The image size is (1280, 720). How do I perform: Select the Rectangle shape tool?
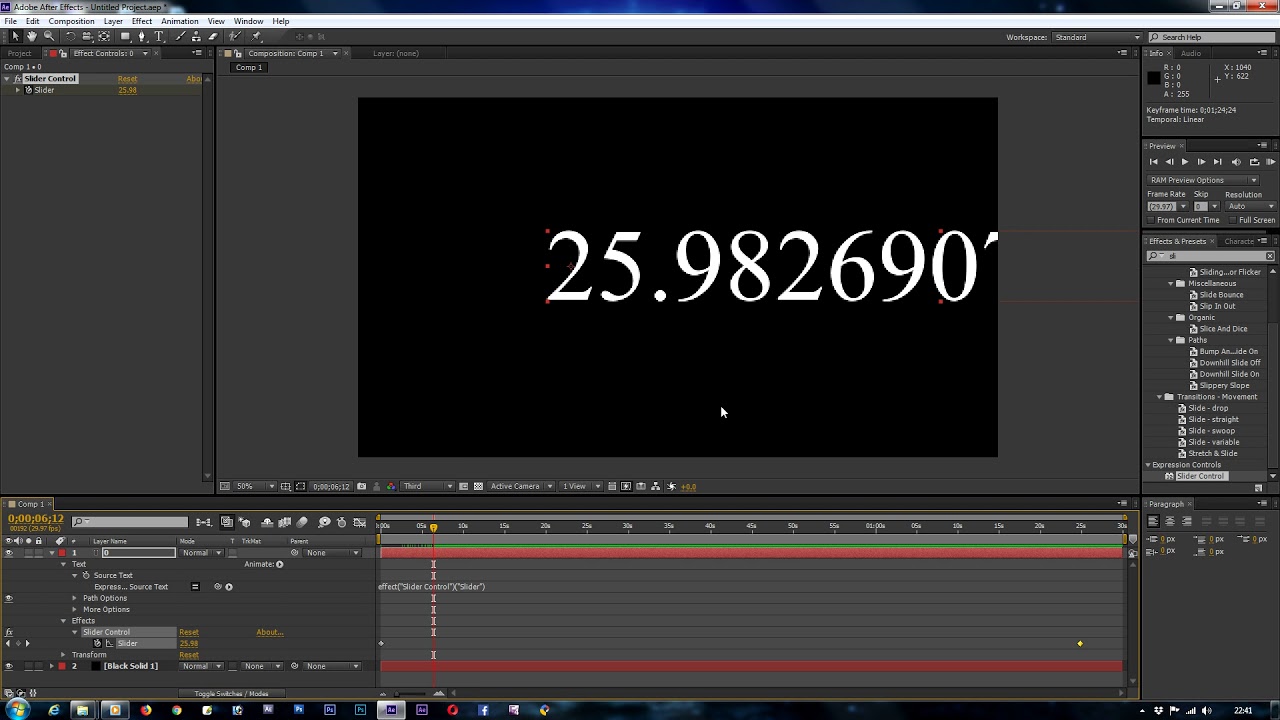(125, 36)
